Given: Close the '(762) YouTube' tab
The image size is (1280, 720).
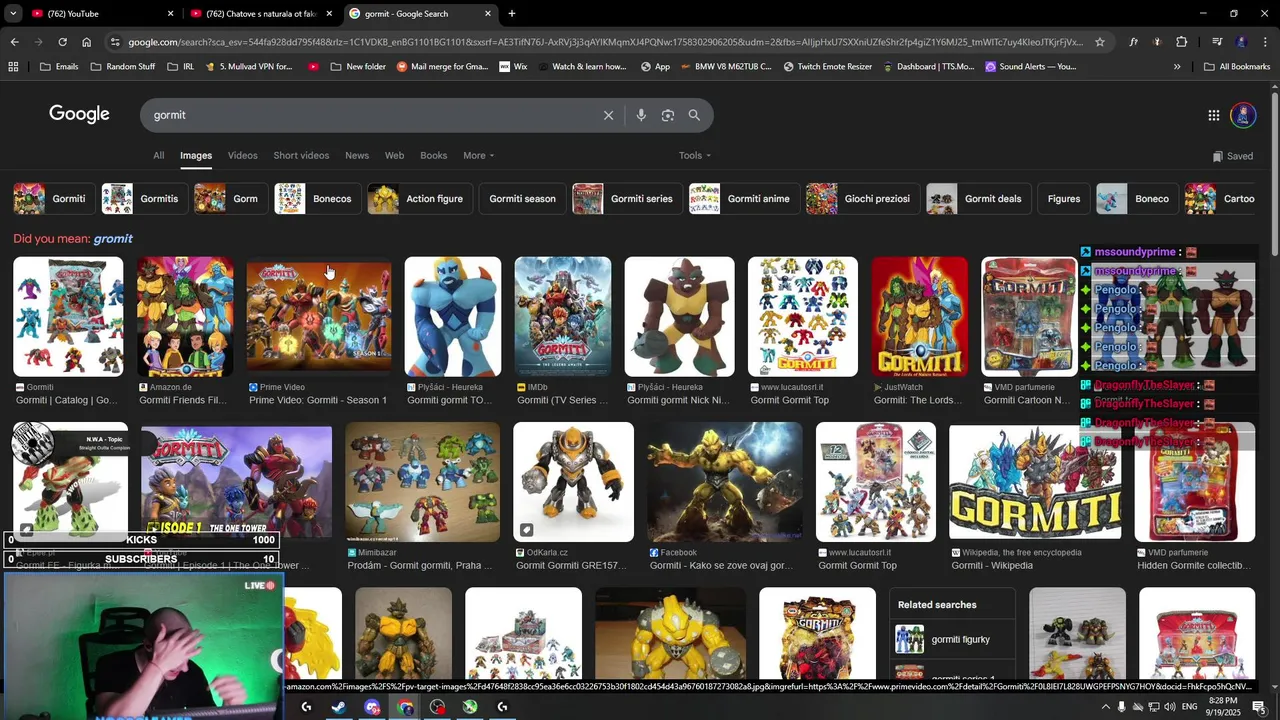Looking at the screenshot, I should tap(170, 14).
